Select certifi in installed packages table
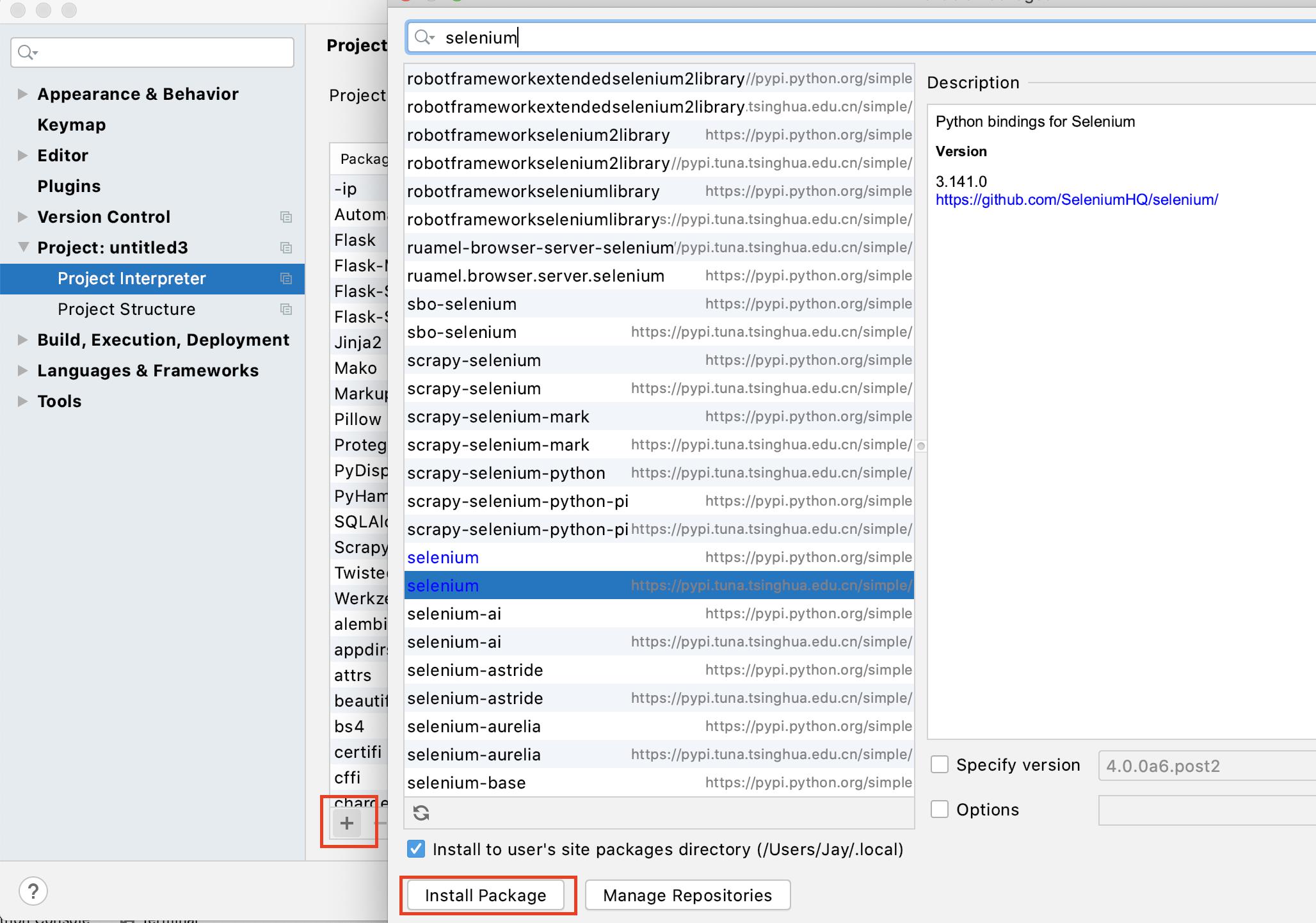 (359, 752)
